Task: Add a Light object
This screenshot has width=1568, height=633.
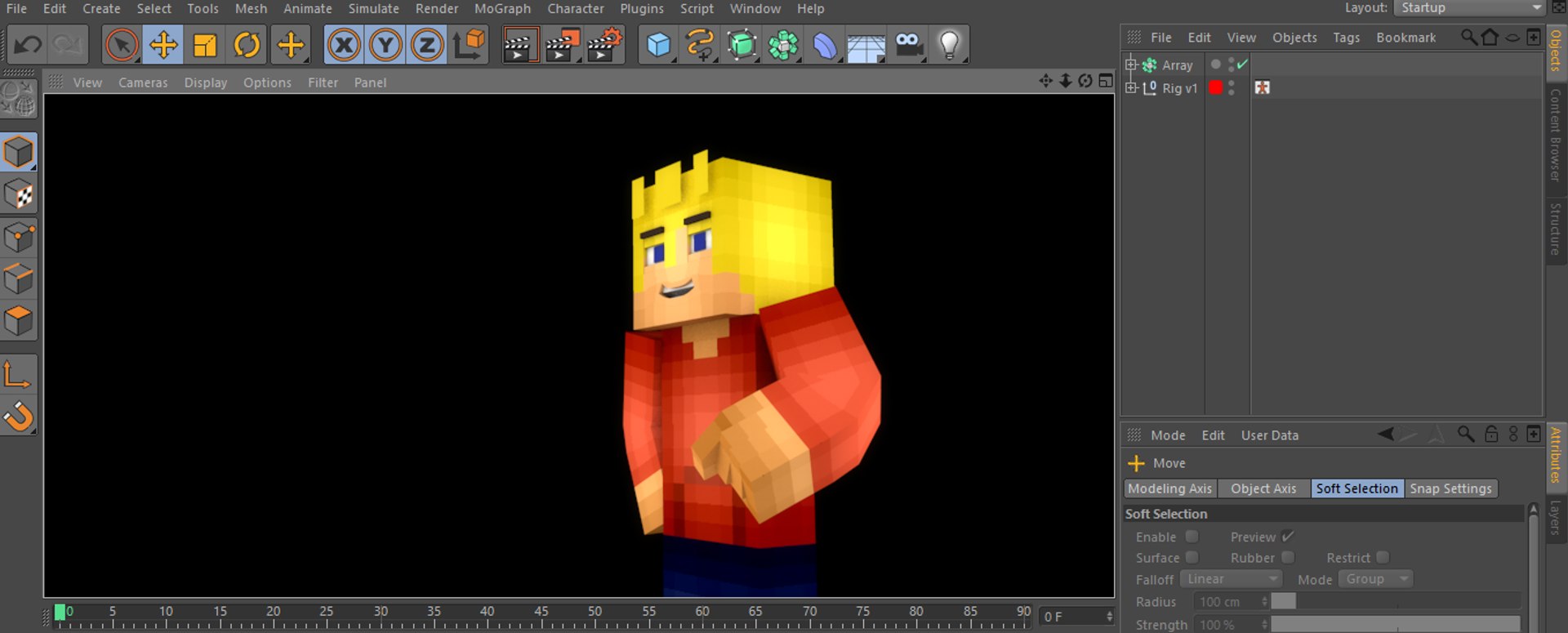Action: pos(950,44)
